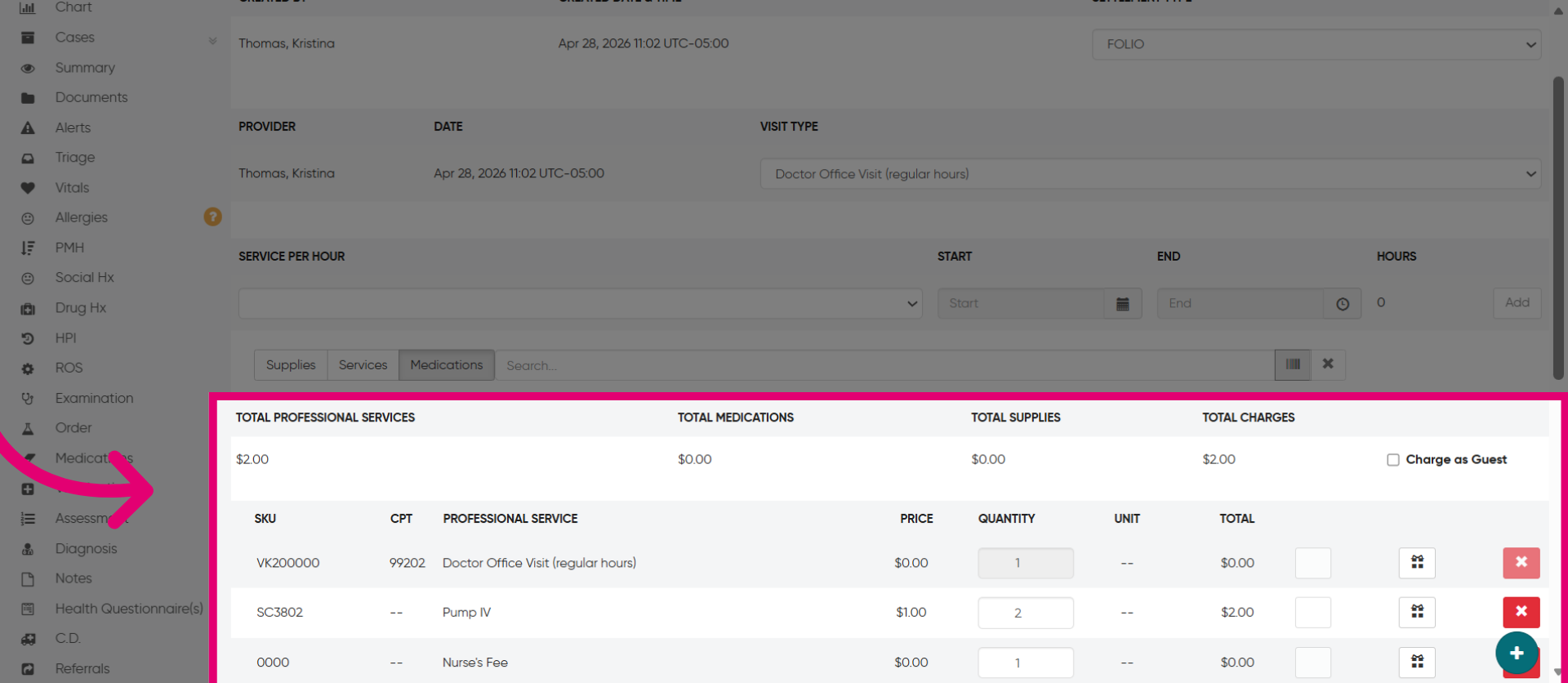
Task: Switch to the Supplies tab
Action: click(291, 365)
